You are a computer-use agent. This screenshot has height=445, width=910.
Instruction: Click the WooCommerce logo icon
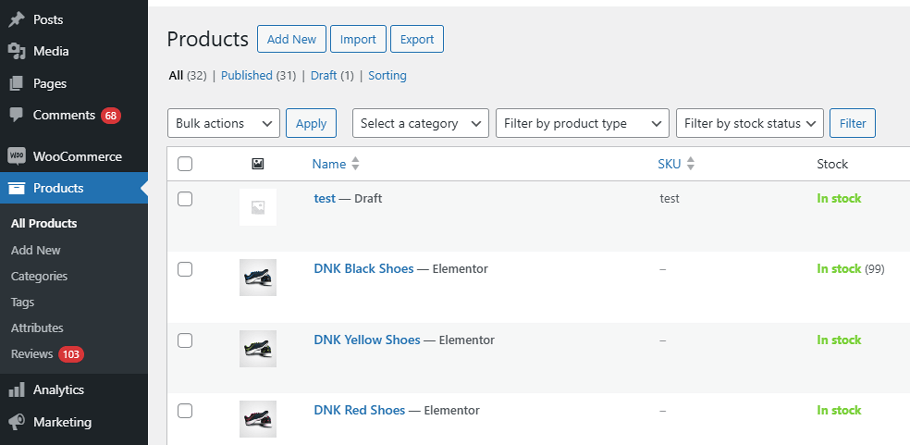pyautogui.click(x=16, y=157)
